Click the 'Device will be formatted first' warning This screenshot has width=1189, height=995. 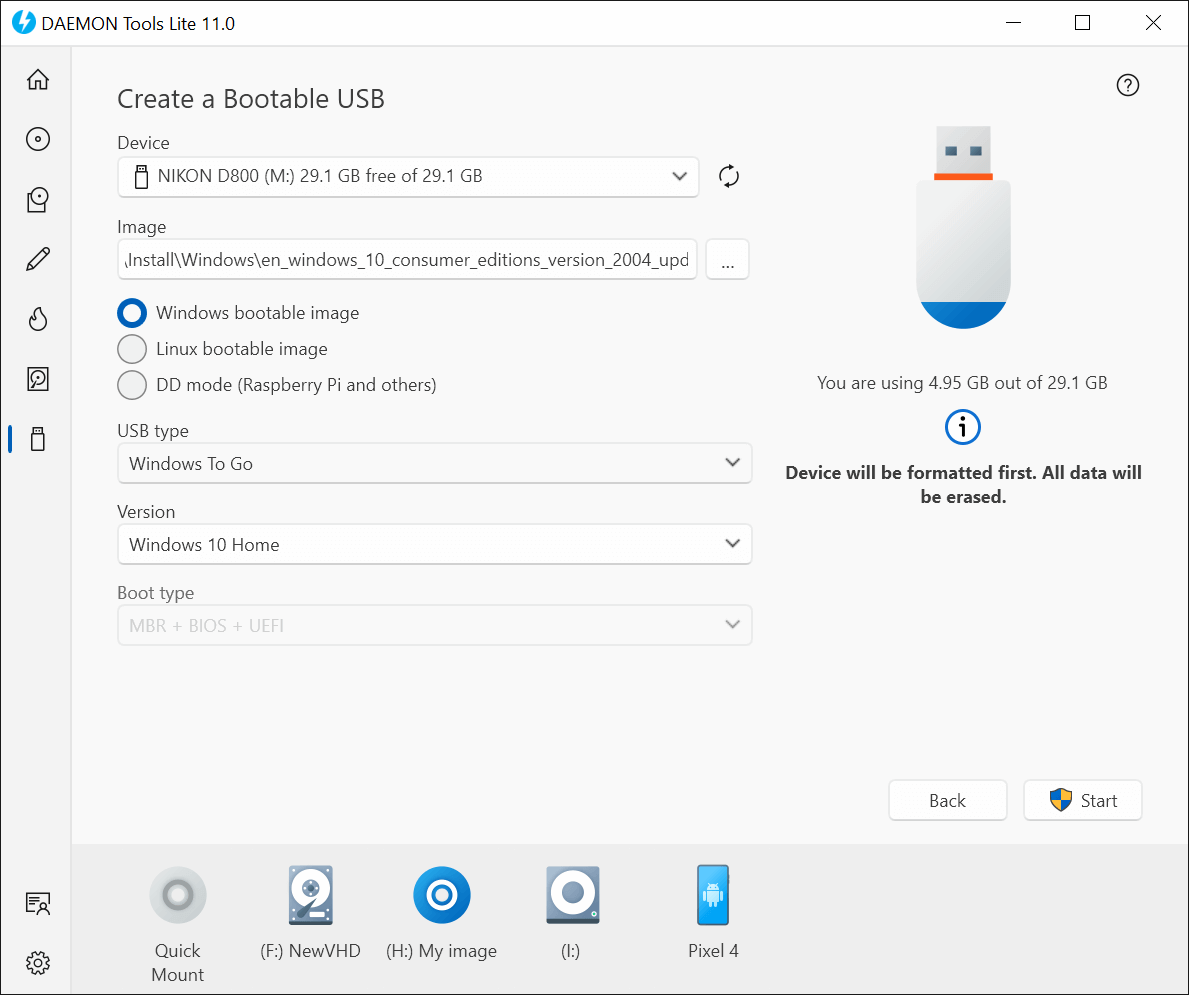point(963,485)
